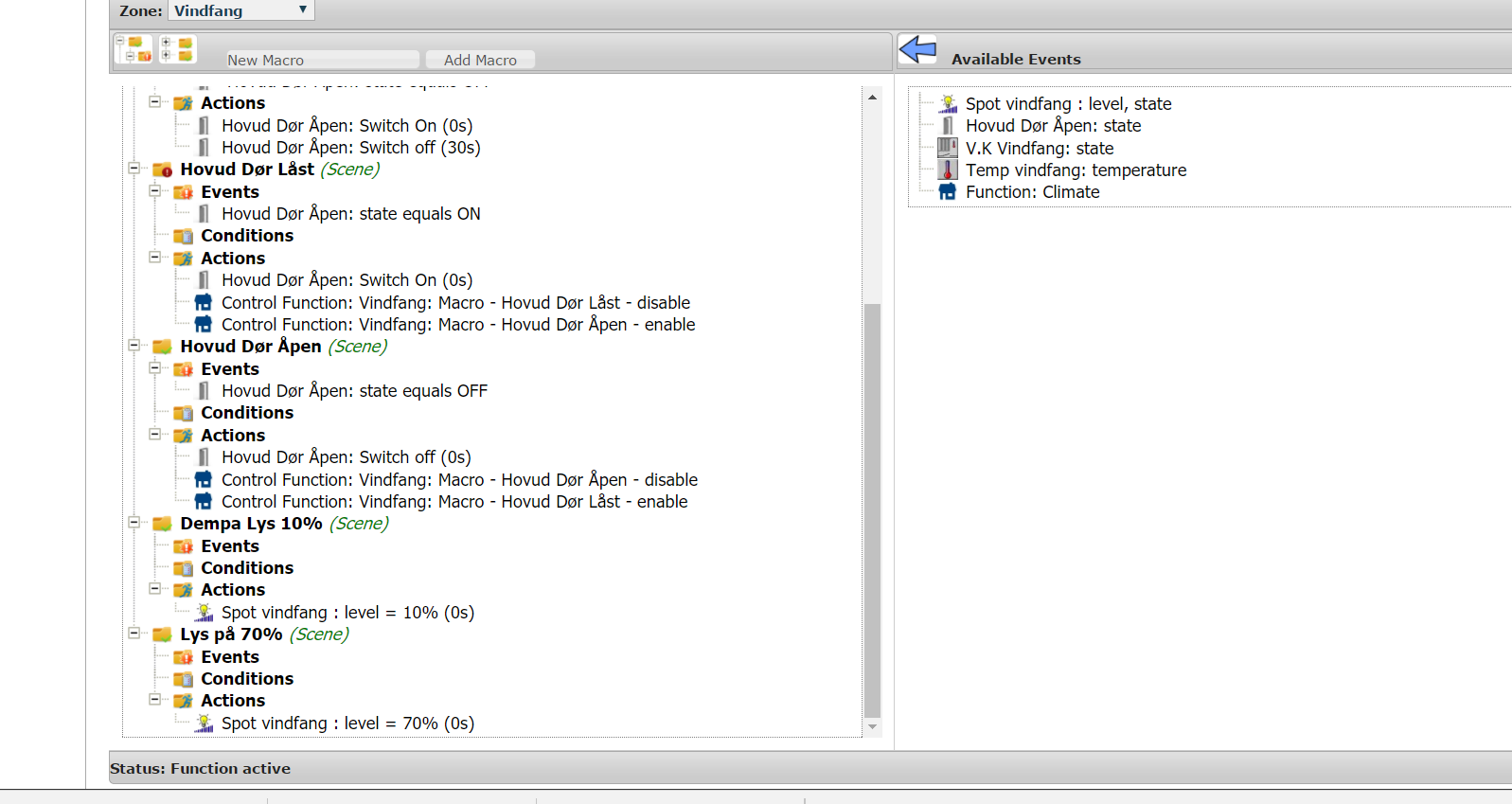Viewport: 1512px width, 804px height.
Task: Click function icon for 'Hovud Dør Åpen - enable'
Action: pos(204,325)
